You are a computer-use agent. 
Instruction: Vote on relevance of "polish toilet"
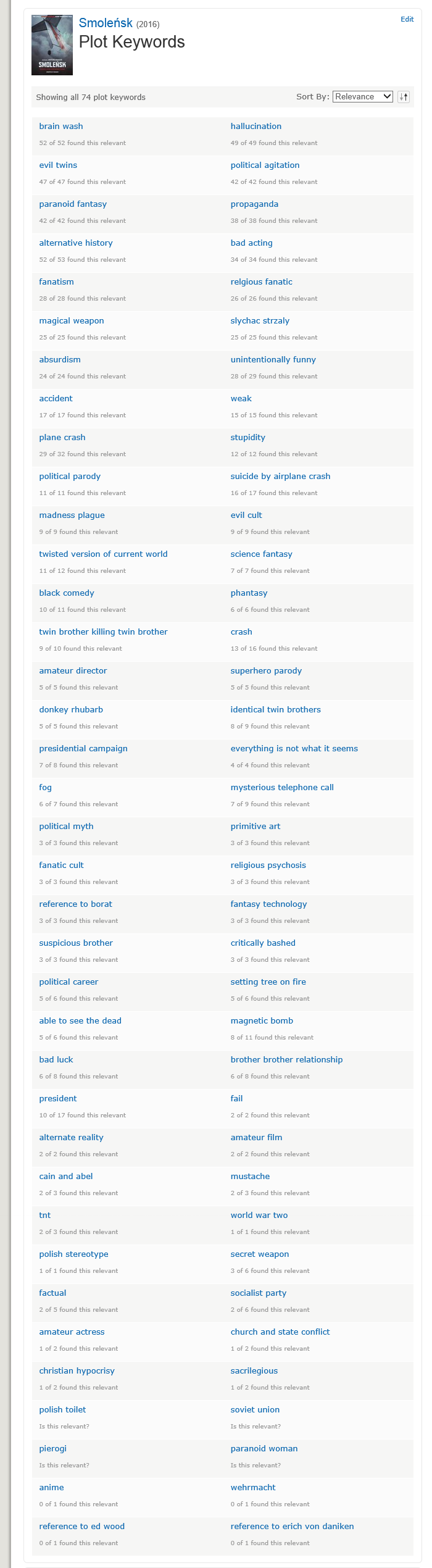pos(64,1427)
